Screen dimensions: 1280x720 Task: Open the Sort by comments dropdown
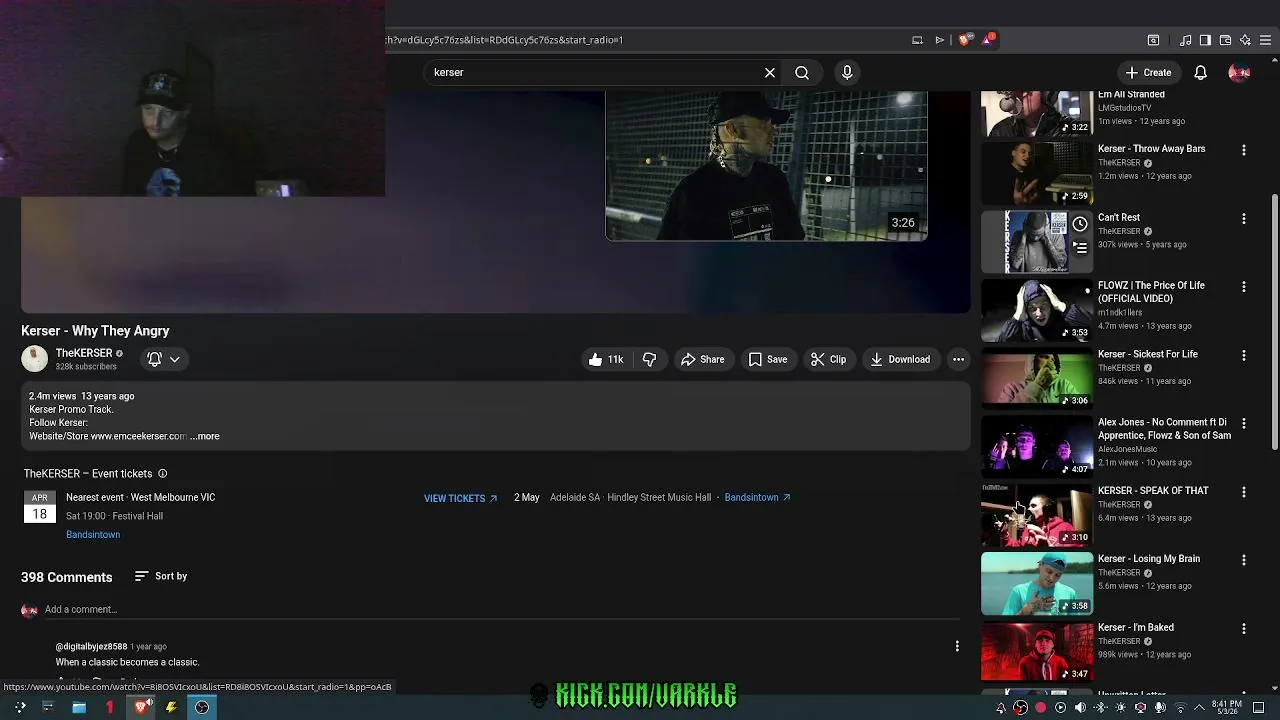(x=161, y=576)
